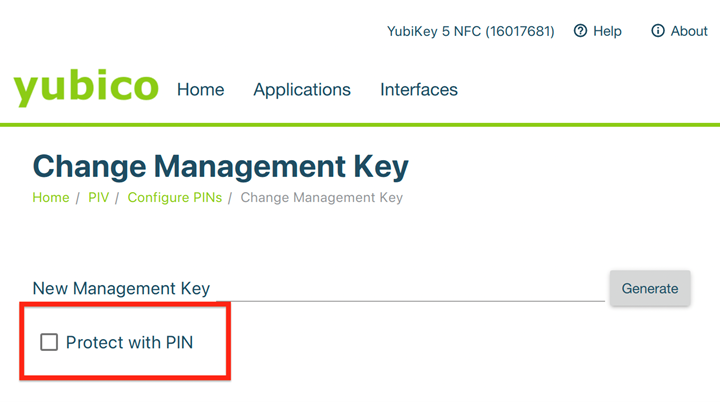Viewport: 720px width, 402px height.
Task: Click the Change Management Key breadcrumb item
Action: 322,197
